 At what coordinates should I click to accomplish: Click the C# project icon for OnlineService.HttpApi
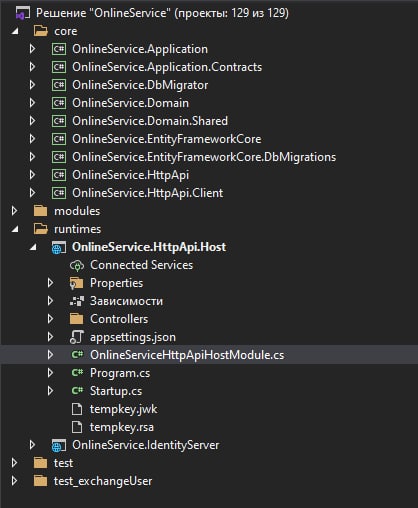tap(59, 175)
